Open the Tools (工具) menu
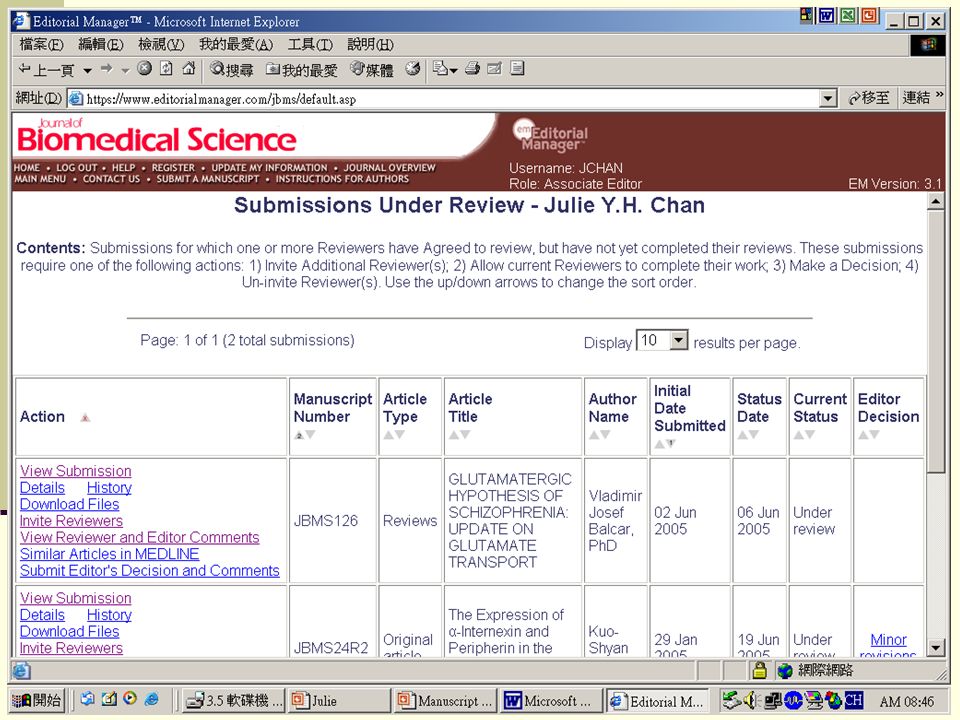This screenshot has height=720, width=960. click(x=310, y=44)
